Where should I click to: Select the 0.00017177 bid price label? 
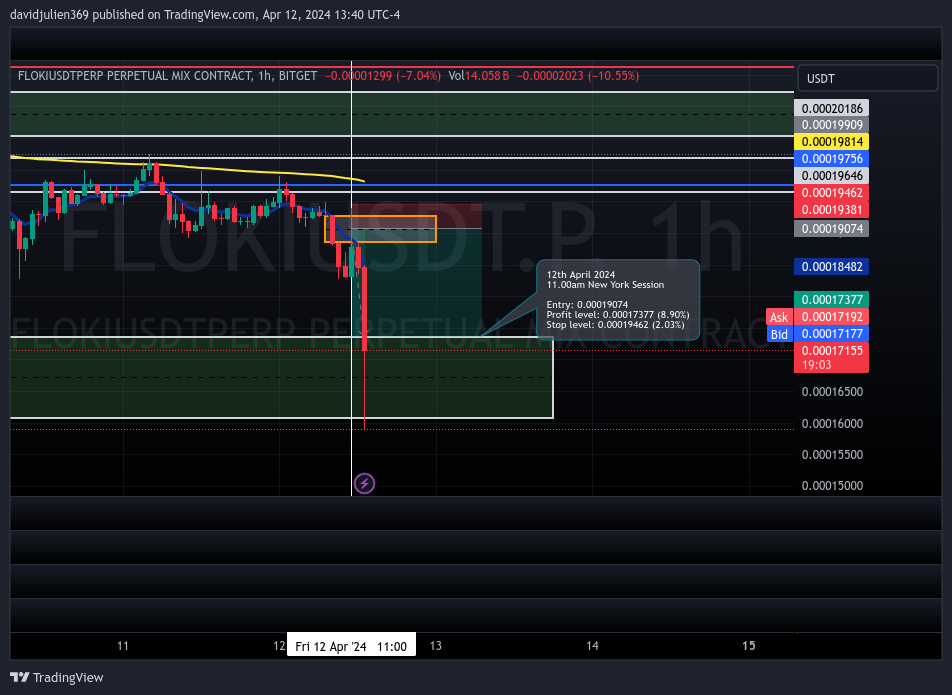pos(831,334)
